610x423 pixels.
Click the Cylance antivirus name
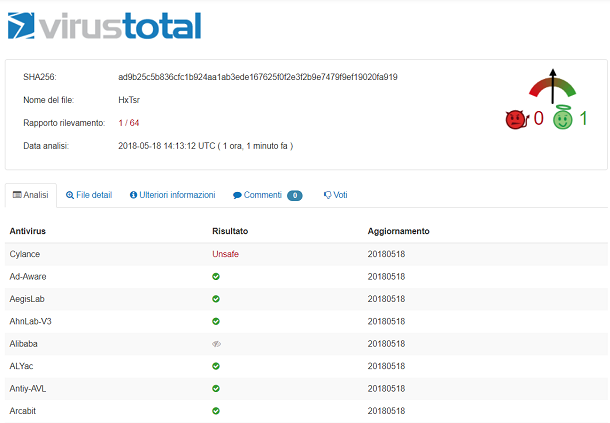pos(25,254)
